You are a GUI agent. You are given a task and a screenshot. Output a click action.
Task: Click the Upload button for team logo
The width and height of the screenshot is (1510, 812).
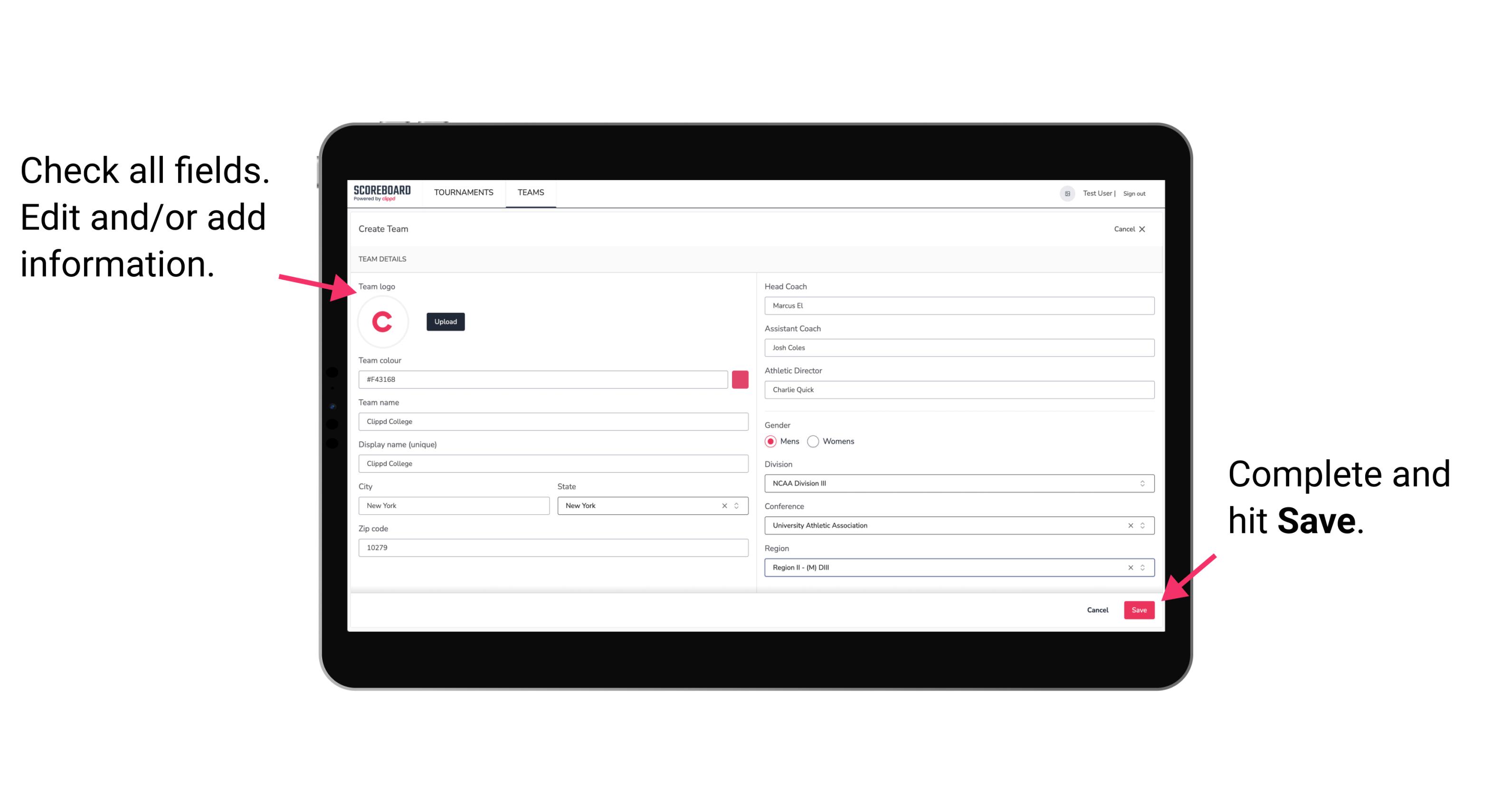445,321
